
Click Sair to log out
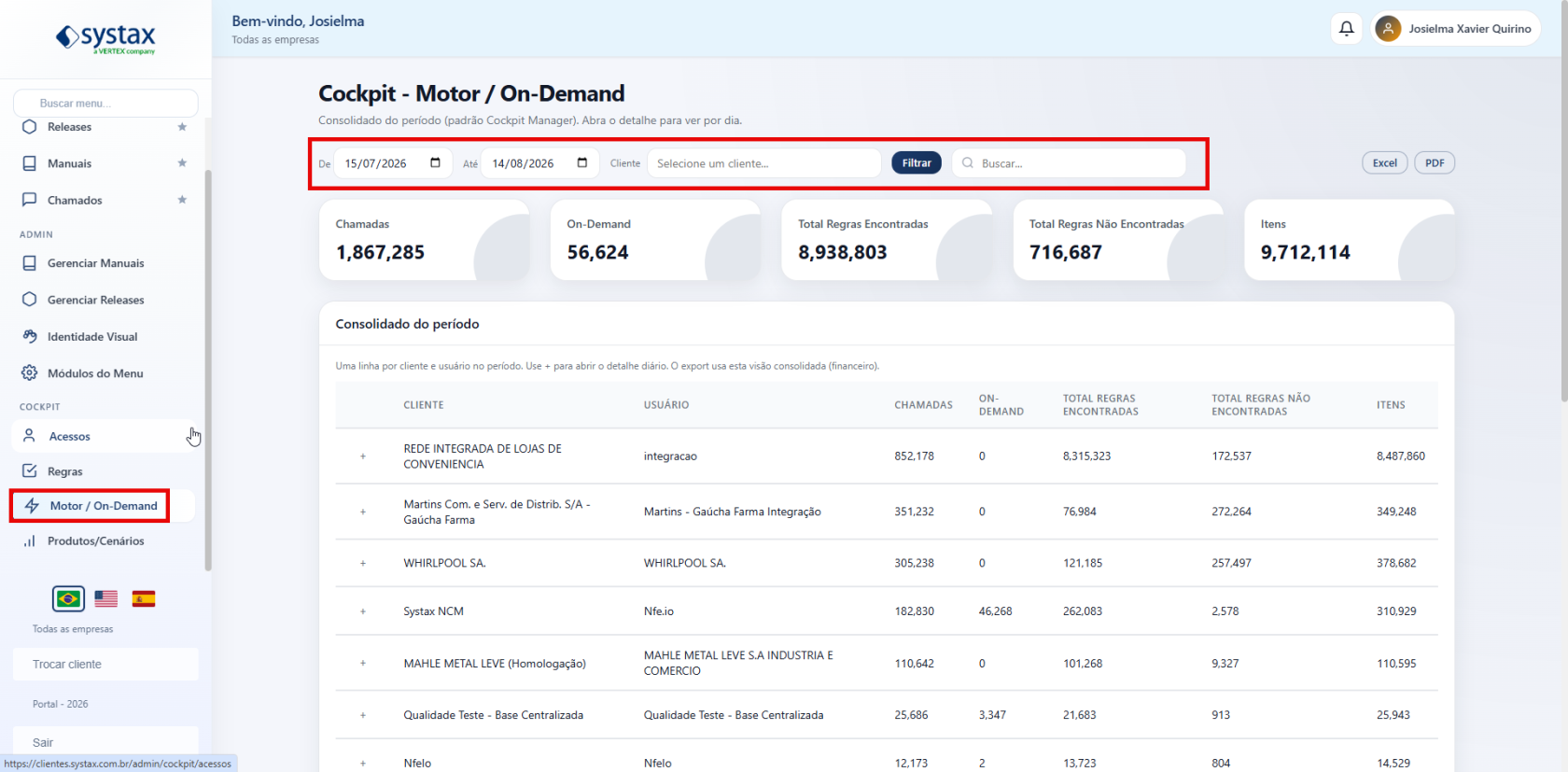pos(105,743)
